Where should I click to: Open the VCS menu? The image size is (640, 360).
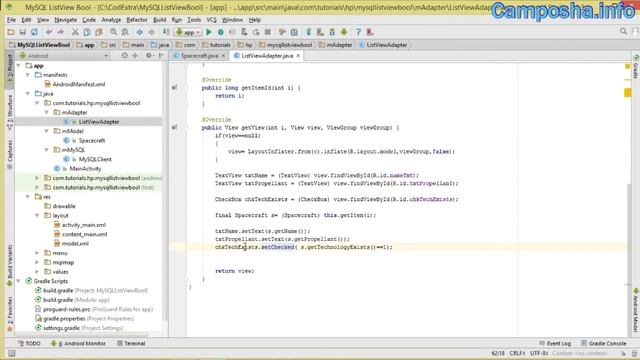pyautogui.click(x=211, y=20)
